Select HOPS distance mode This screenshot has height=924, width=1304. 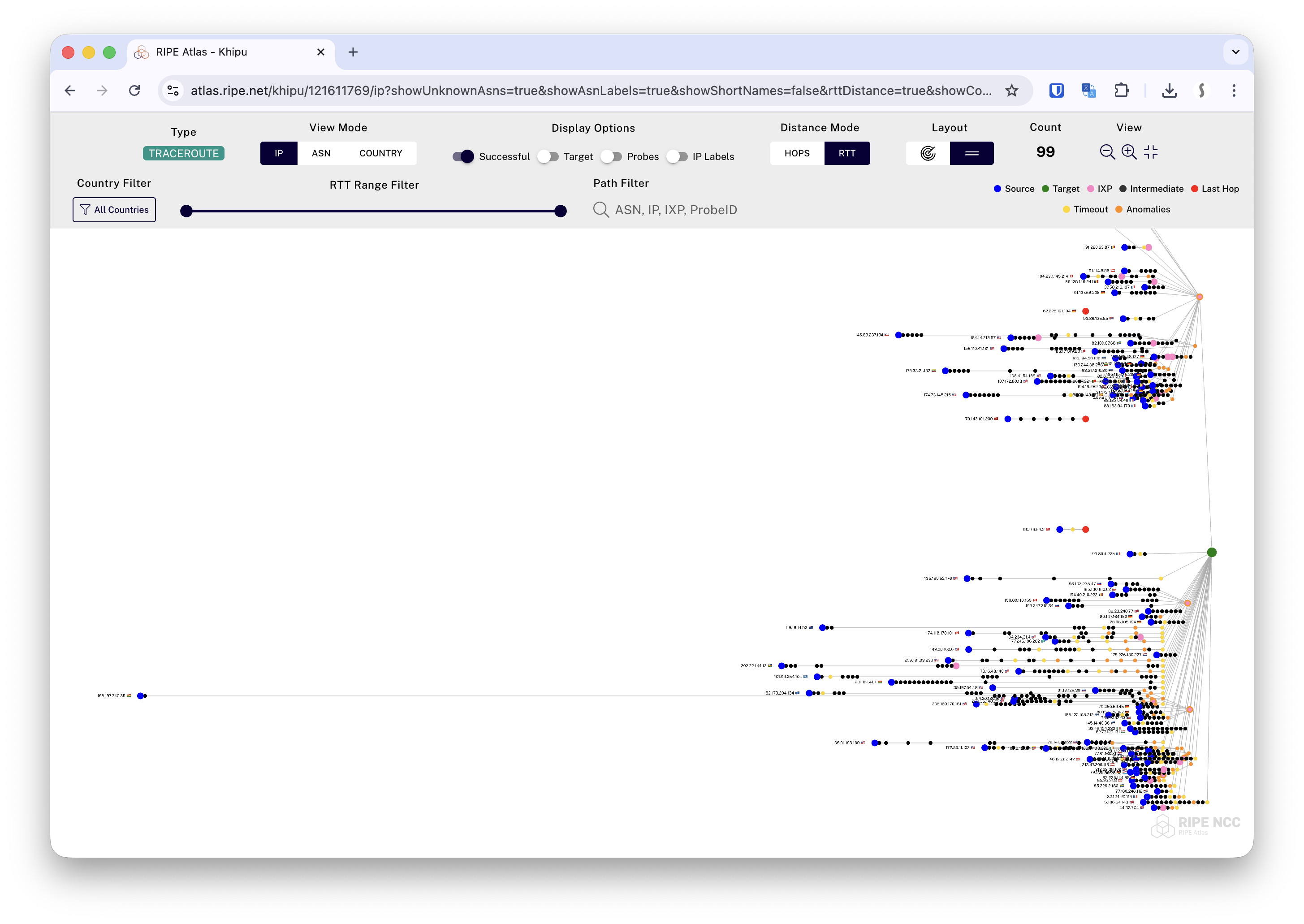tap(796, 153)
